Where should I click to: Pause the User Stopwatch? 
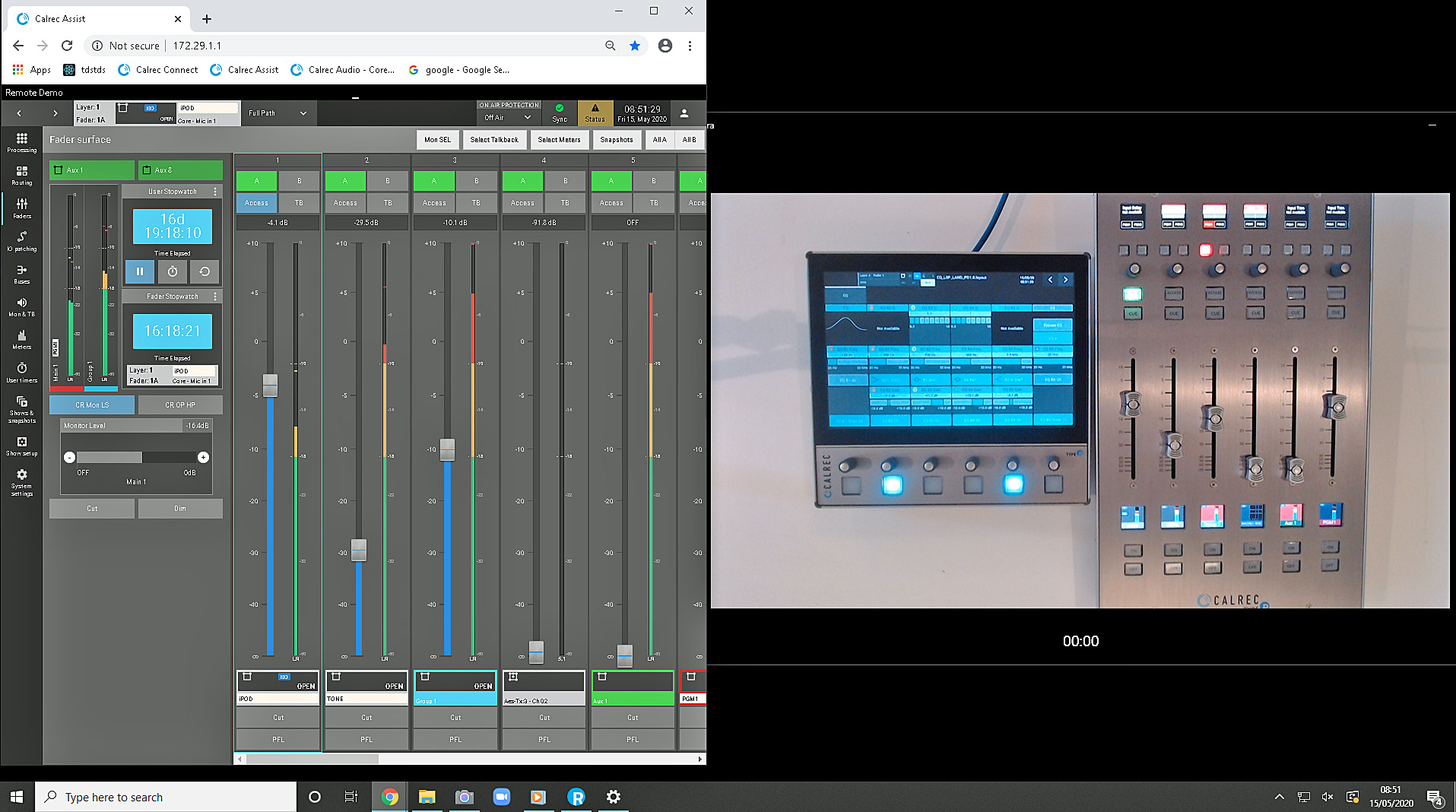tap(140, 271)
